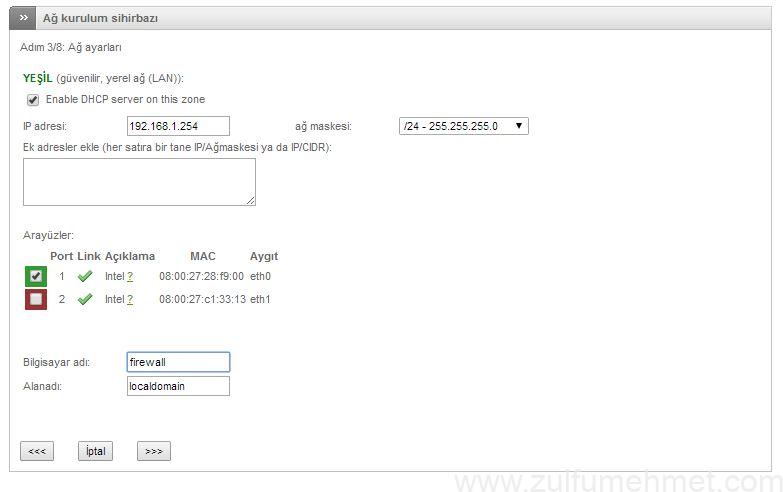Screen dimensions: 783x492
Task: Click the Alanadı field localdomain
Action: (178, 386)
